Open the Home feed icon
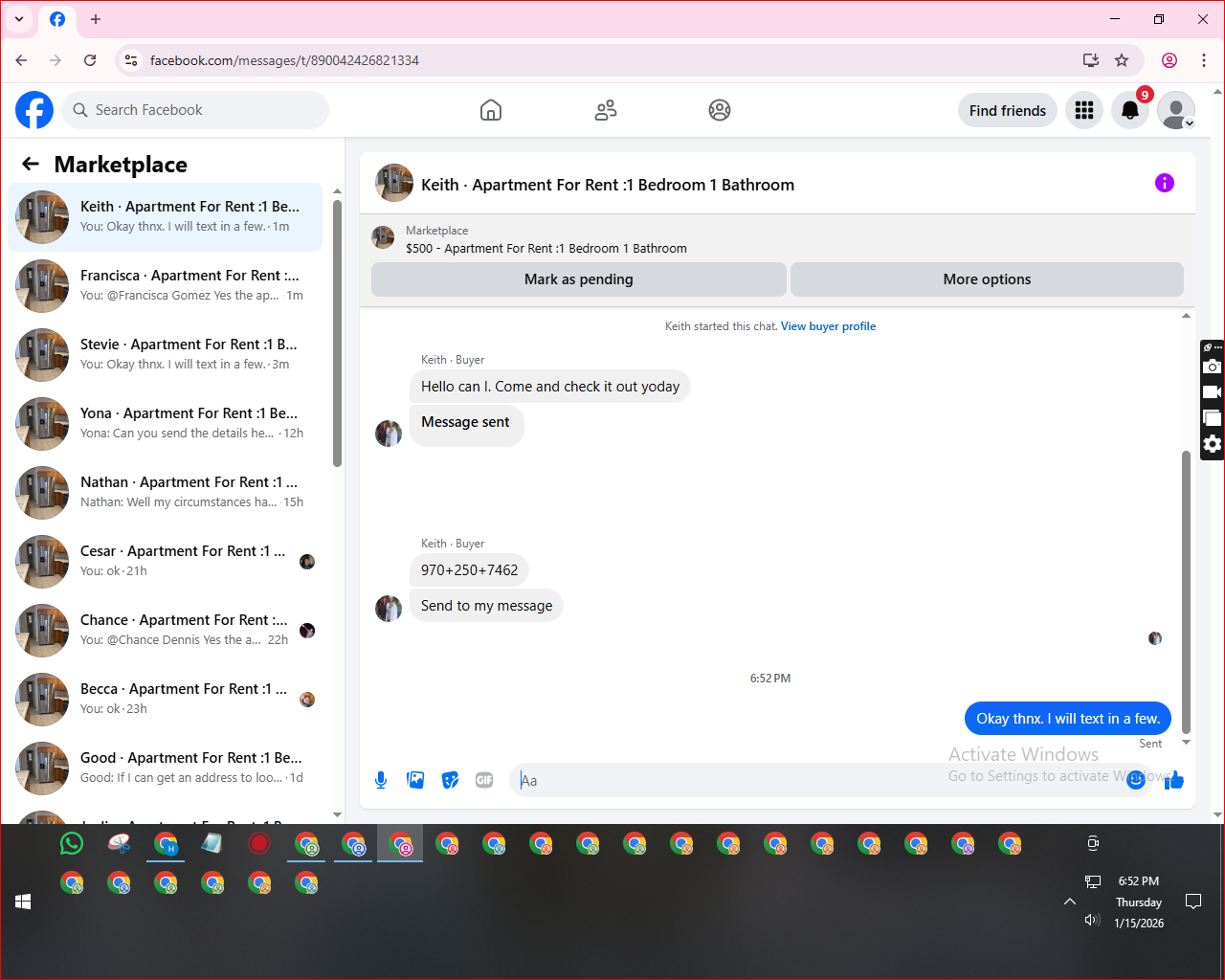The image size is (1225, 980). pos(491,110)
